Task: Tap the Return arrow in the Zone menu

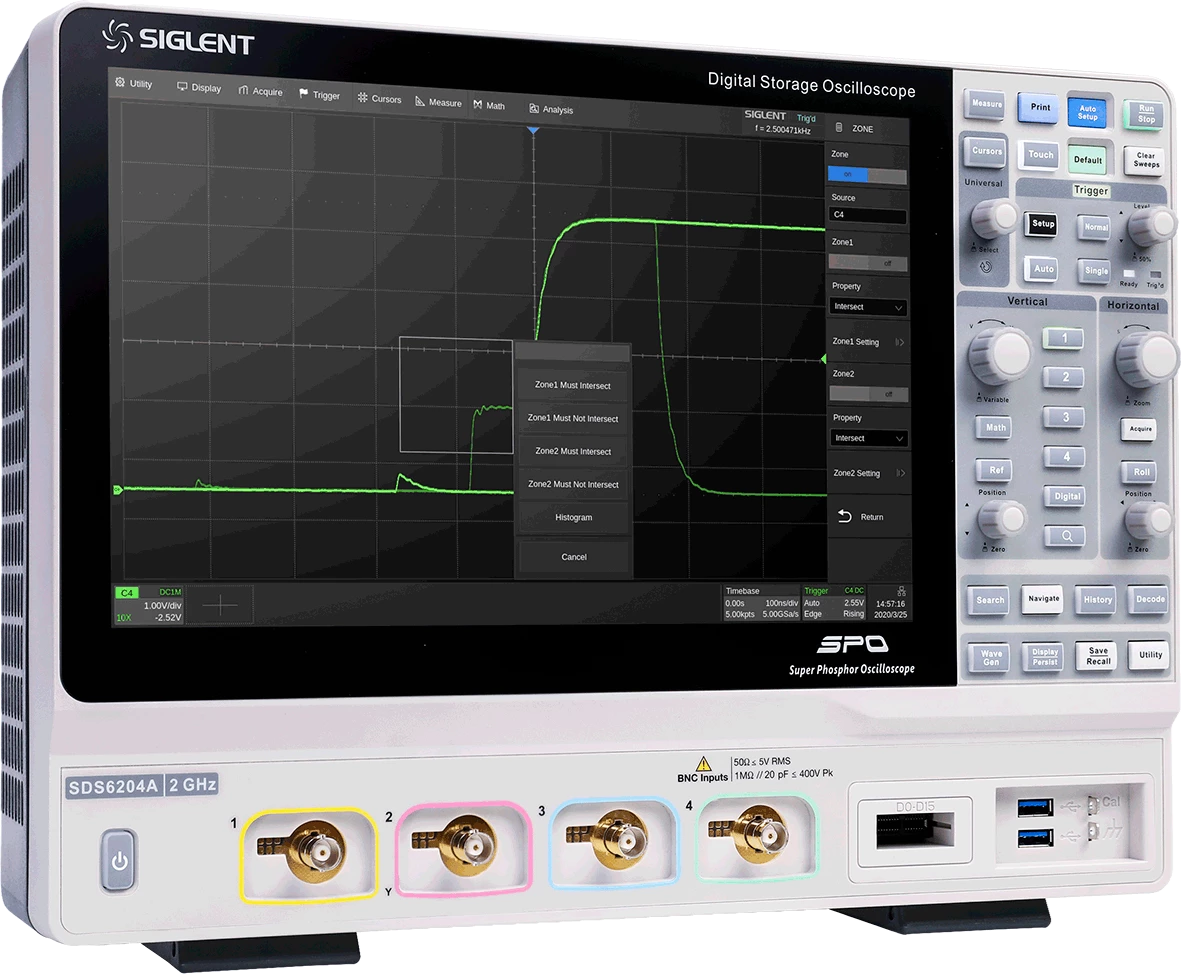Action: pos(845,516)
